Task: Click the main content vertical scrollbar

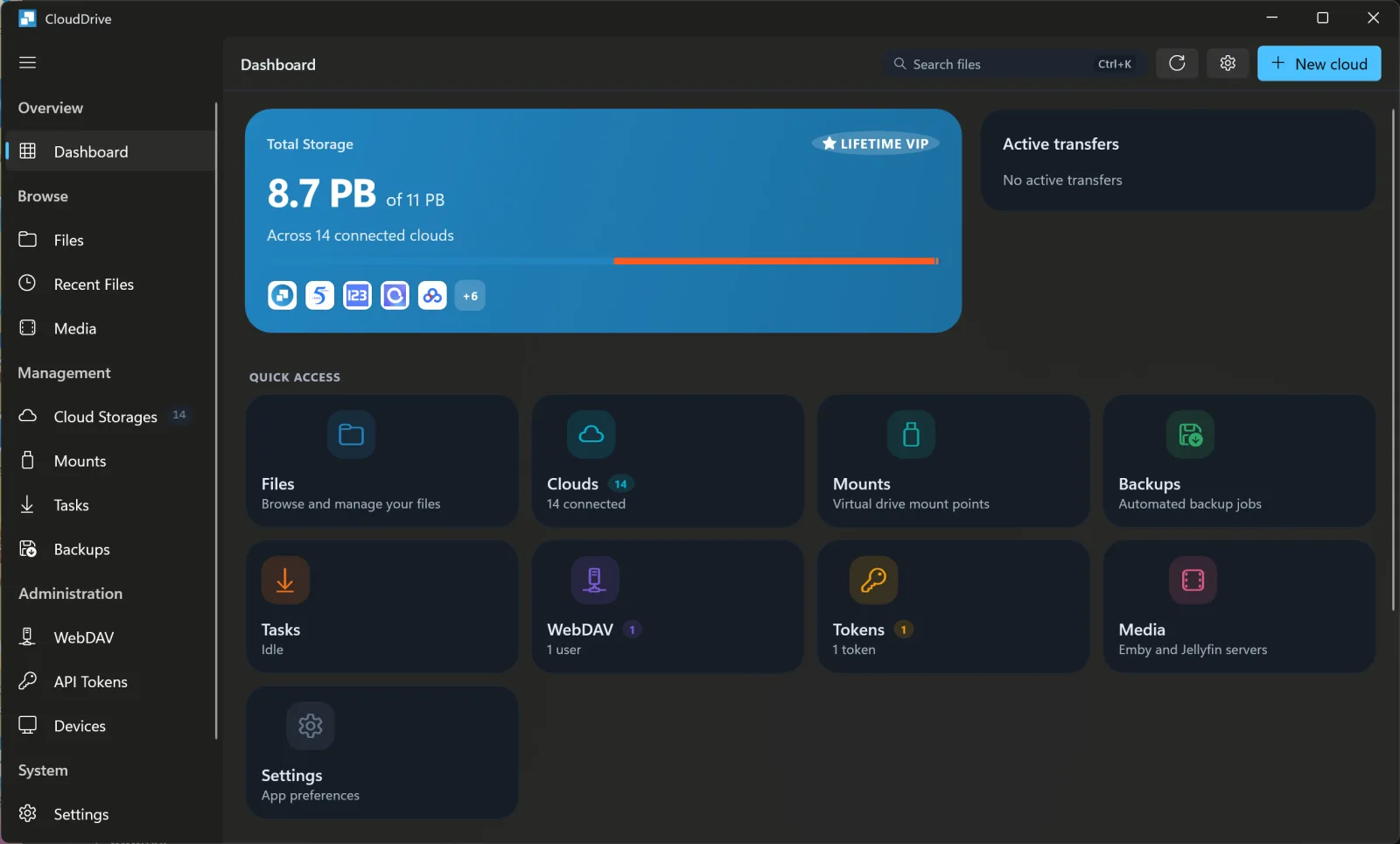Action: pyautogui.click(x=1393, y=359)
